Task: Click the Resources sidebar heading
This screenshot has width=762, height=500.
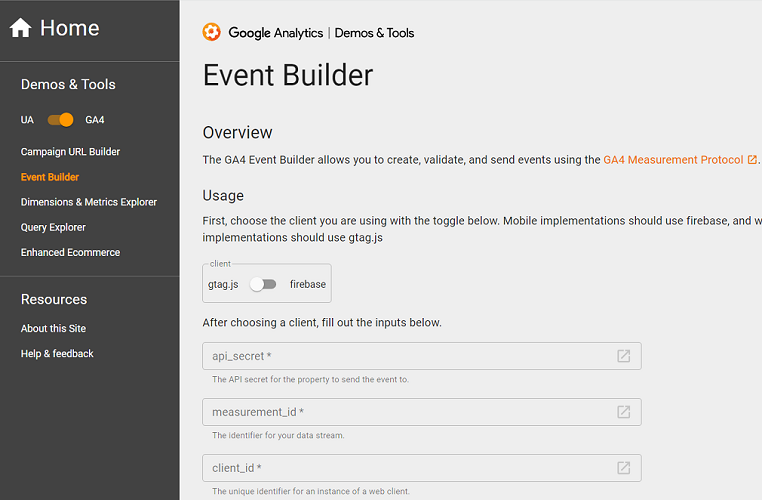Action: point(54,299)
